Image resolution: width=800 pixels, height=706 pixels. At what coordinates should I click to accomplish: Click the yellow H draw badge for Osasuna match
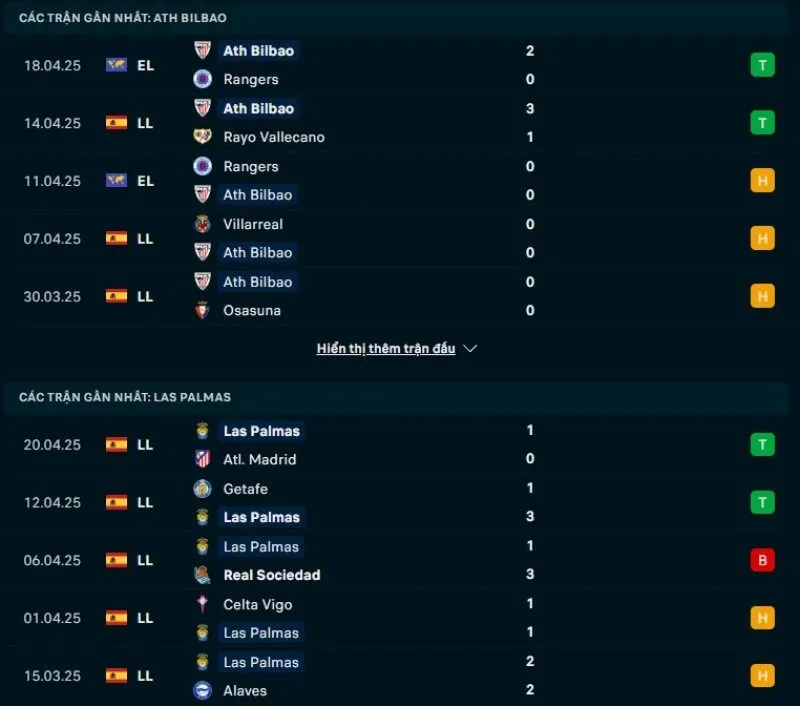click(x=762, y=296)
